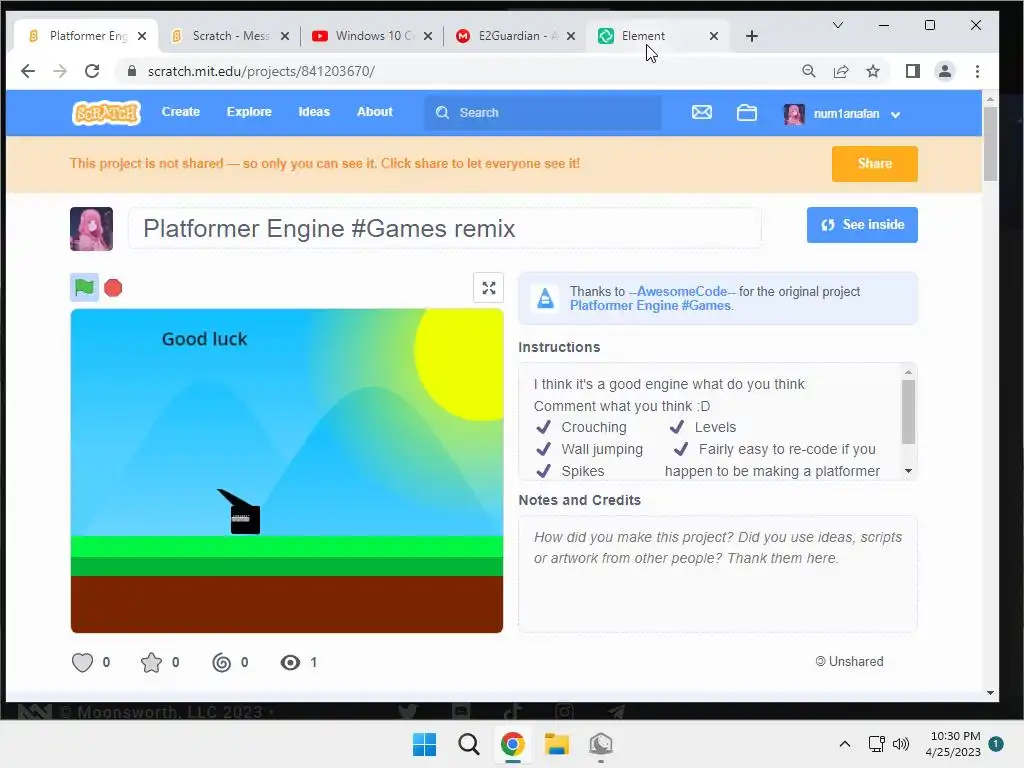1024x768 pixels.
Task: Click the volume icon in the system tray
Action: point(901,744)
